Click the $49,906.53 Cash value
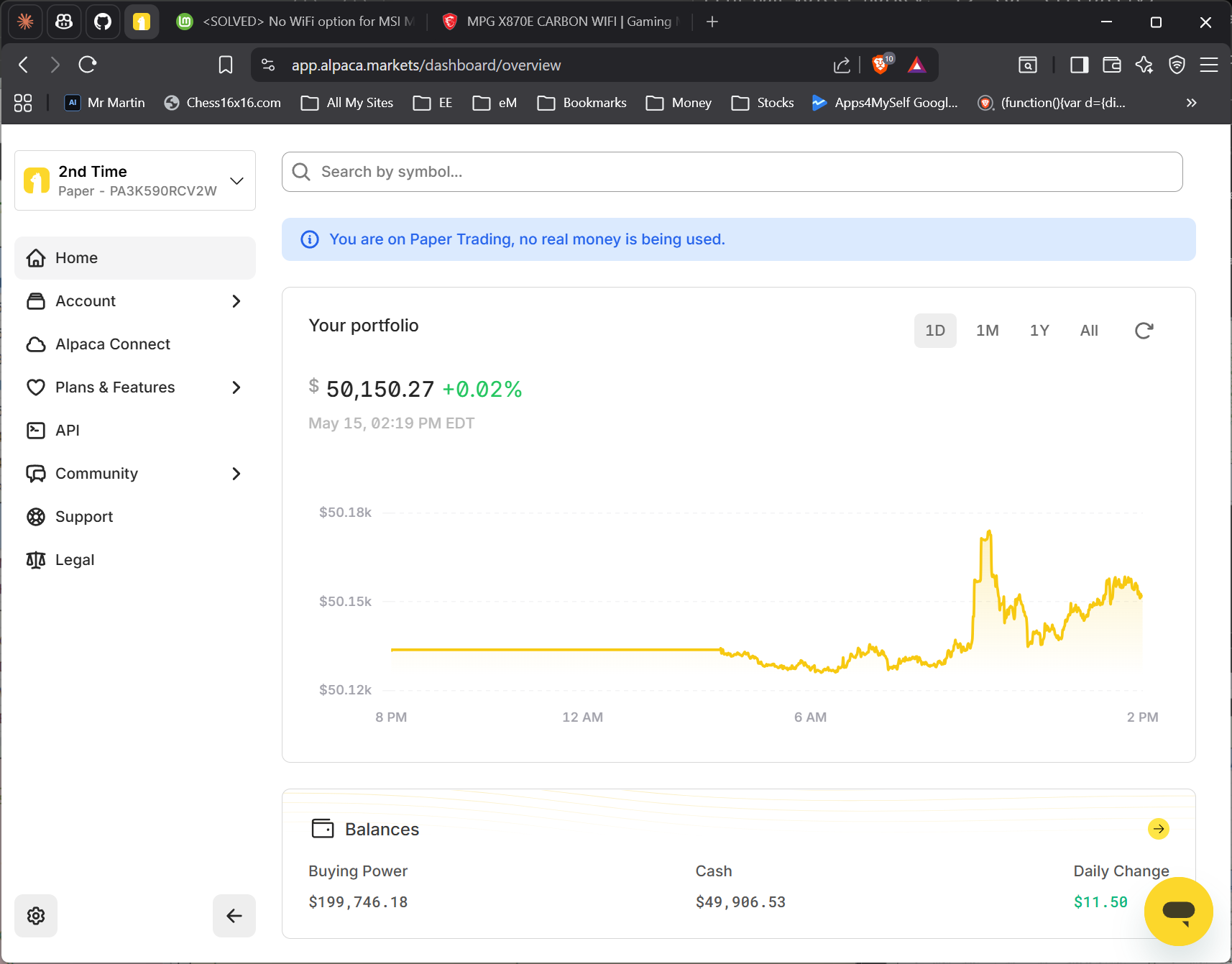This screenshot has height=964, width=1232. tap(740, 902)
